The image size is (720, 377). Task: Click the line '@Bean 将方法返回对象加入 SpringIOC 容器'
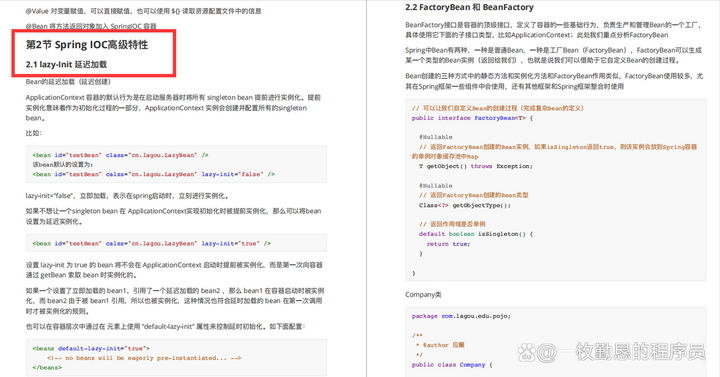click(x=91, y=26)
